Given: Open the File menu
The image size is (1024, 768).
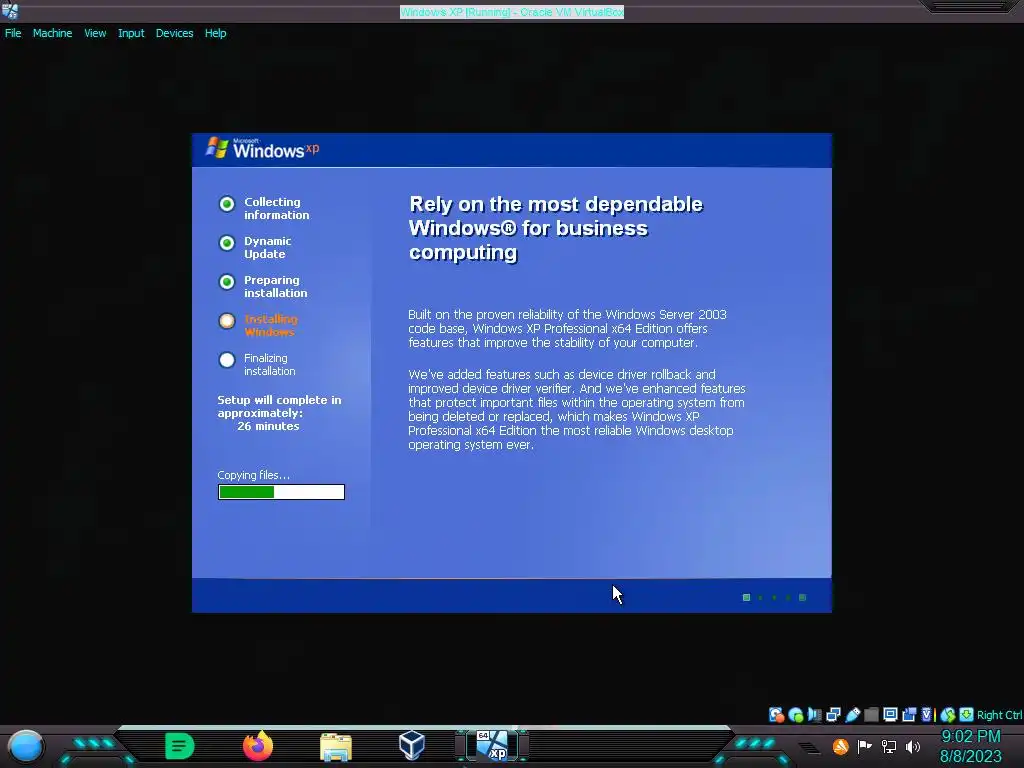Looking at the screenshot, I should 13,33.
